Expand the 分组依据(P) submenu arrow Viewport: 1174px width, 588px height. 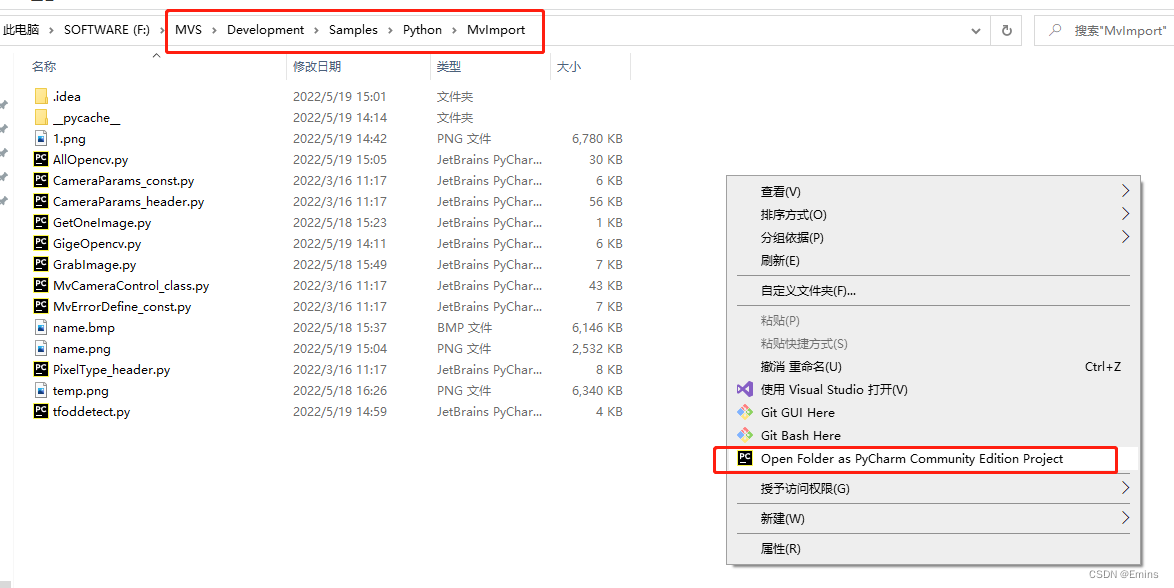point(1125,237)
